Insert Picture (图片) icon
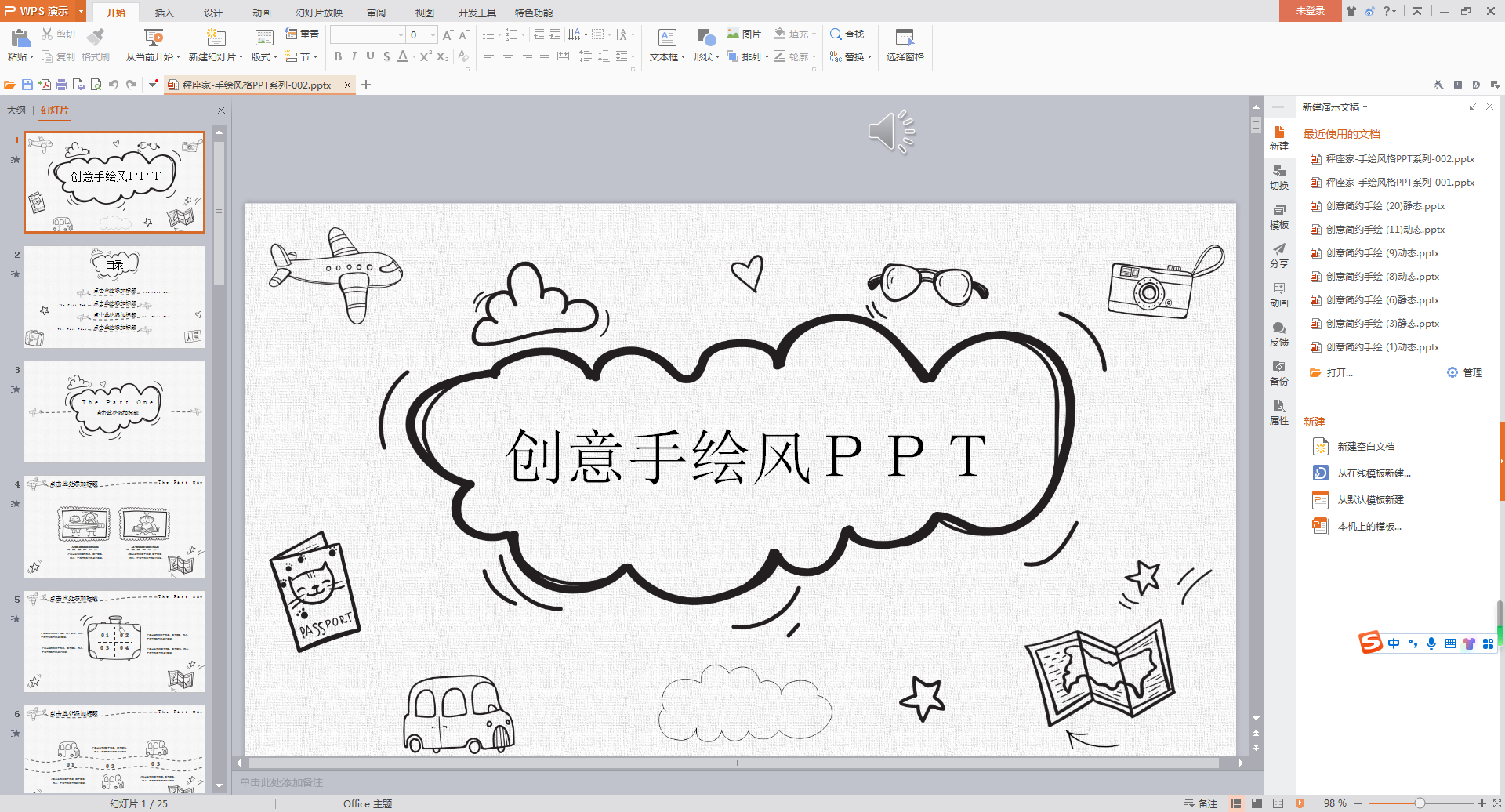This screenshot has width=1505, height=812. click(x=733, y=34)
